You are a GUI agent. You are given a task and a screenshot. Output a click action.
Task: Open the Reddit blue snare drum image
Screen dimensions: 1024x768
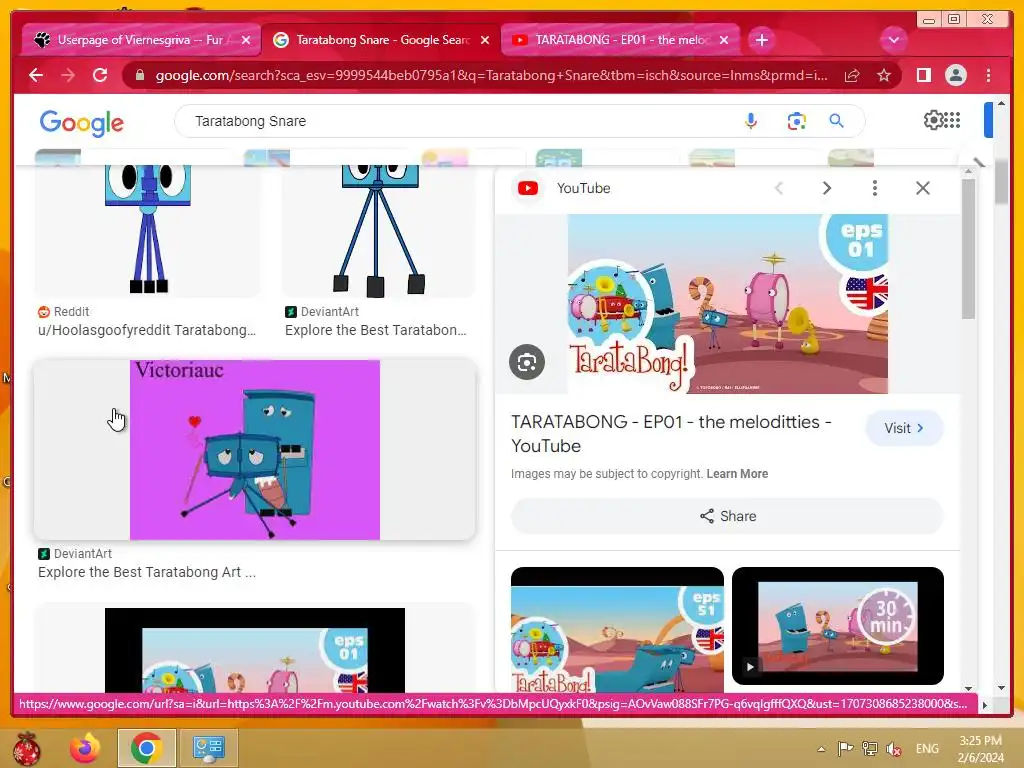click(x=148, y=230)
